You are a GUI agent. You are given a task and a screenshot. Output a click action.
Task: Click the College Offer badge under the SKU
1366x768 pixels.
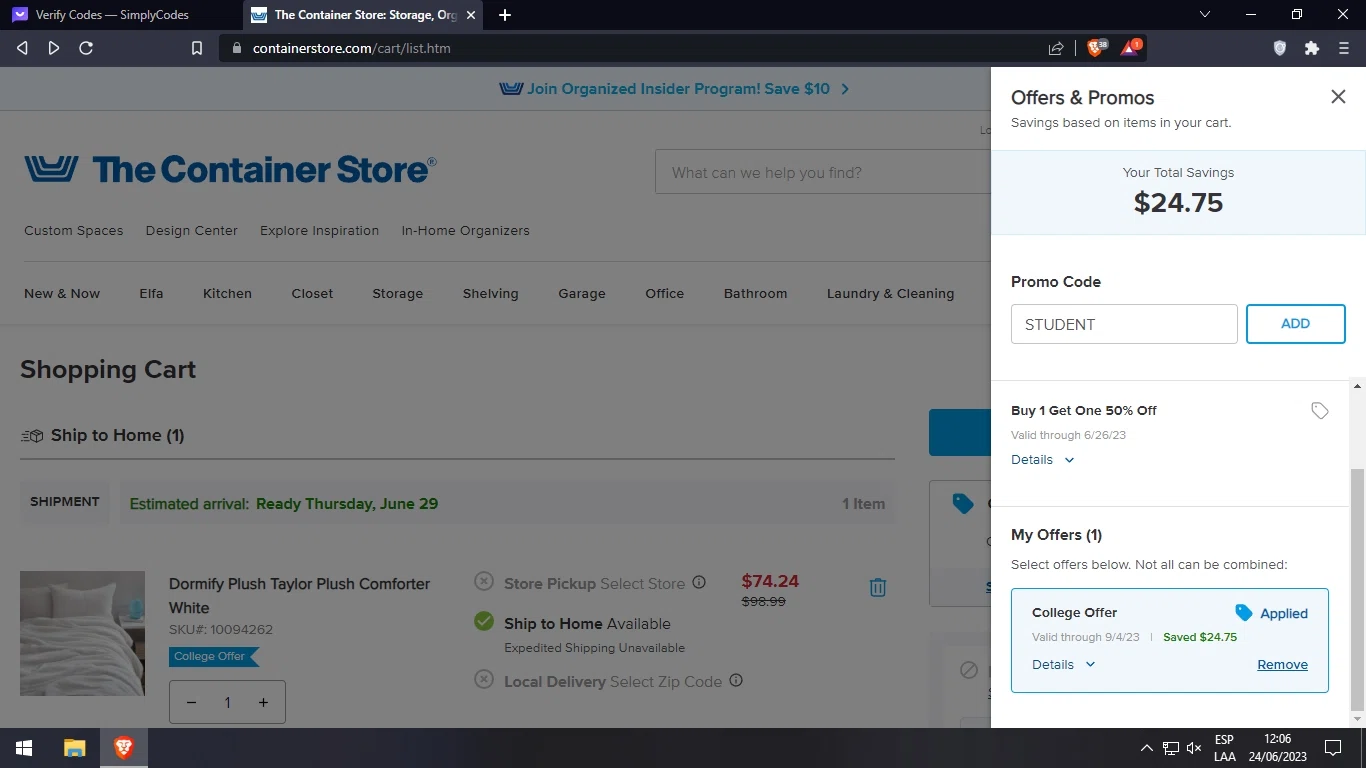coord(214,657)
